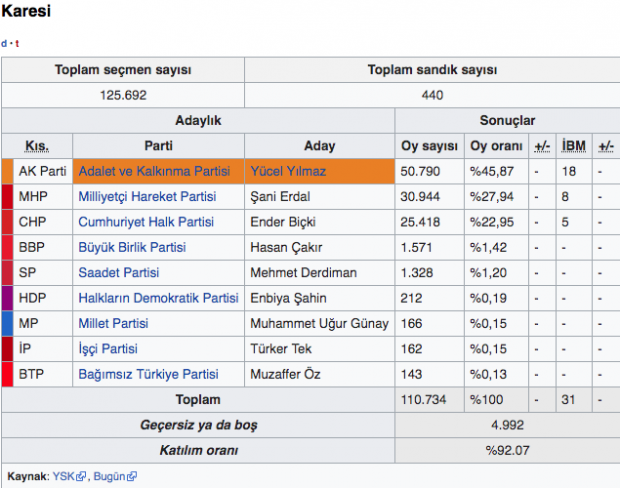Click the Kıs. abbreviation column header
Screen dimensions: 620x488
click(37, 146)
